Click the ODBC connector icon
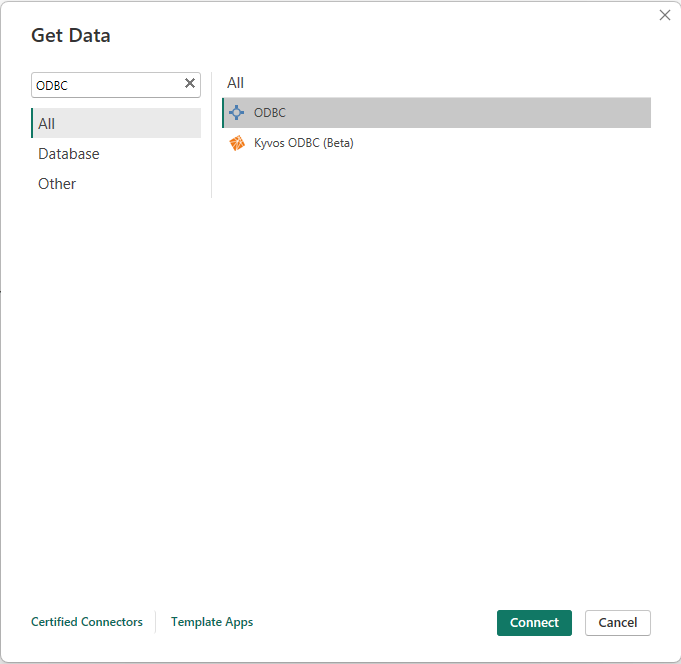The width and height of the screenshot is (681, 664). (236, 113)
